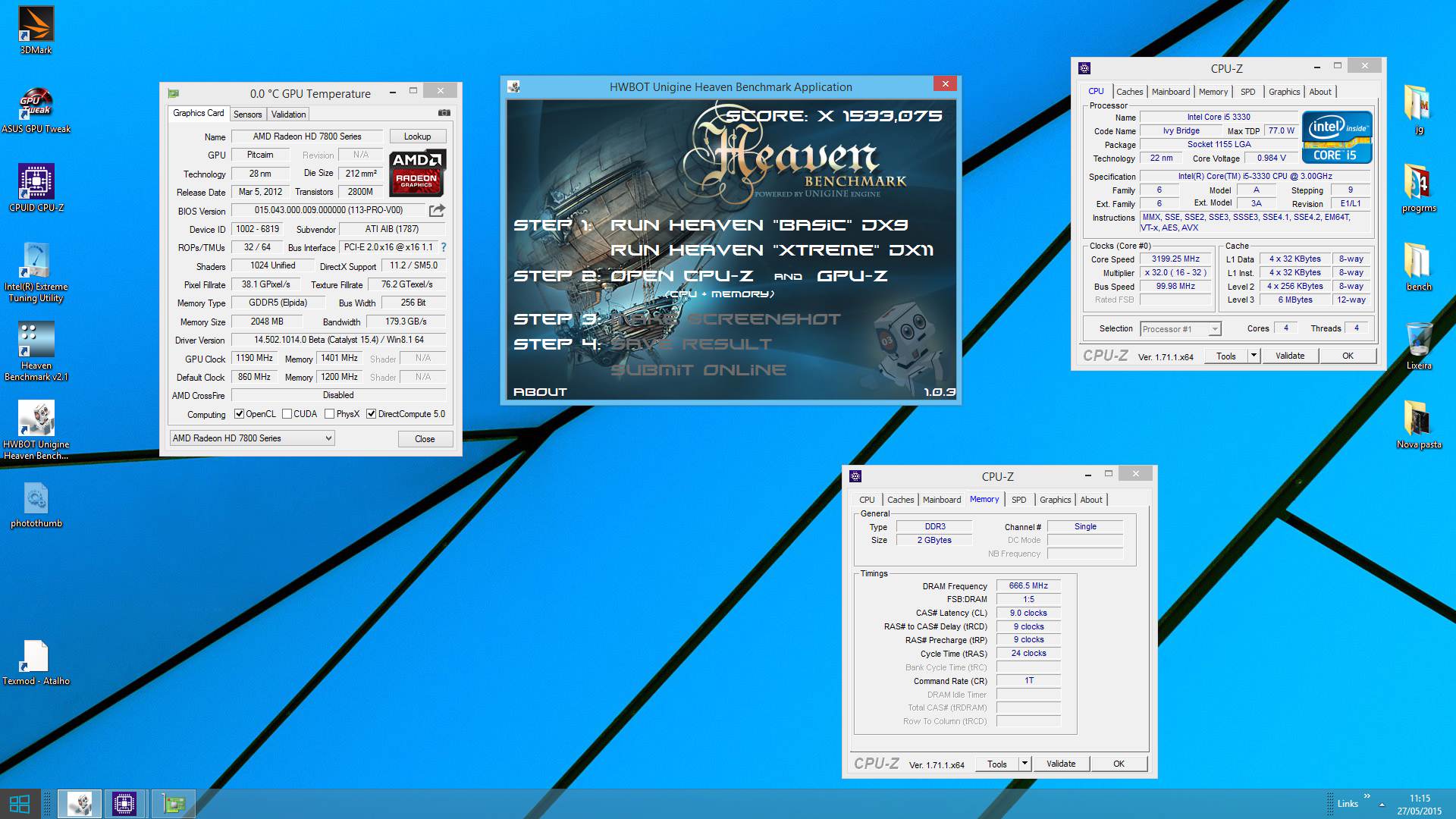Screen dimensions: 1456x819
Task: Click Step 3 Take Screenshot in Heaven app
Action: [x=726, y=319]
